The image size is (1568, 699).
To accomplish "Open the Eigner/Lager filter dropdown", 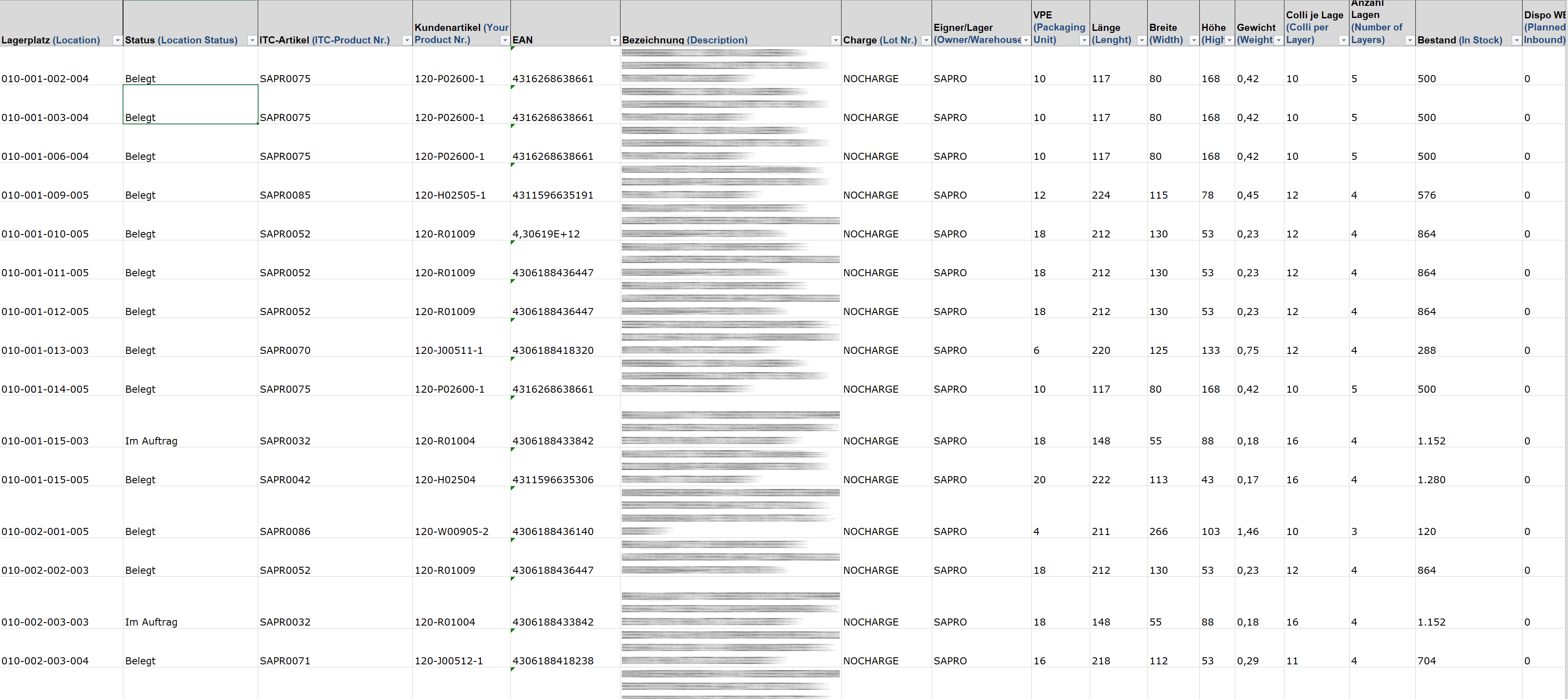I will [x=1025, y=40].
